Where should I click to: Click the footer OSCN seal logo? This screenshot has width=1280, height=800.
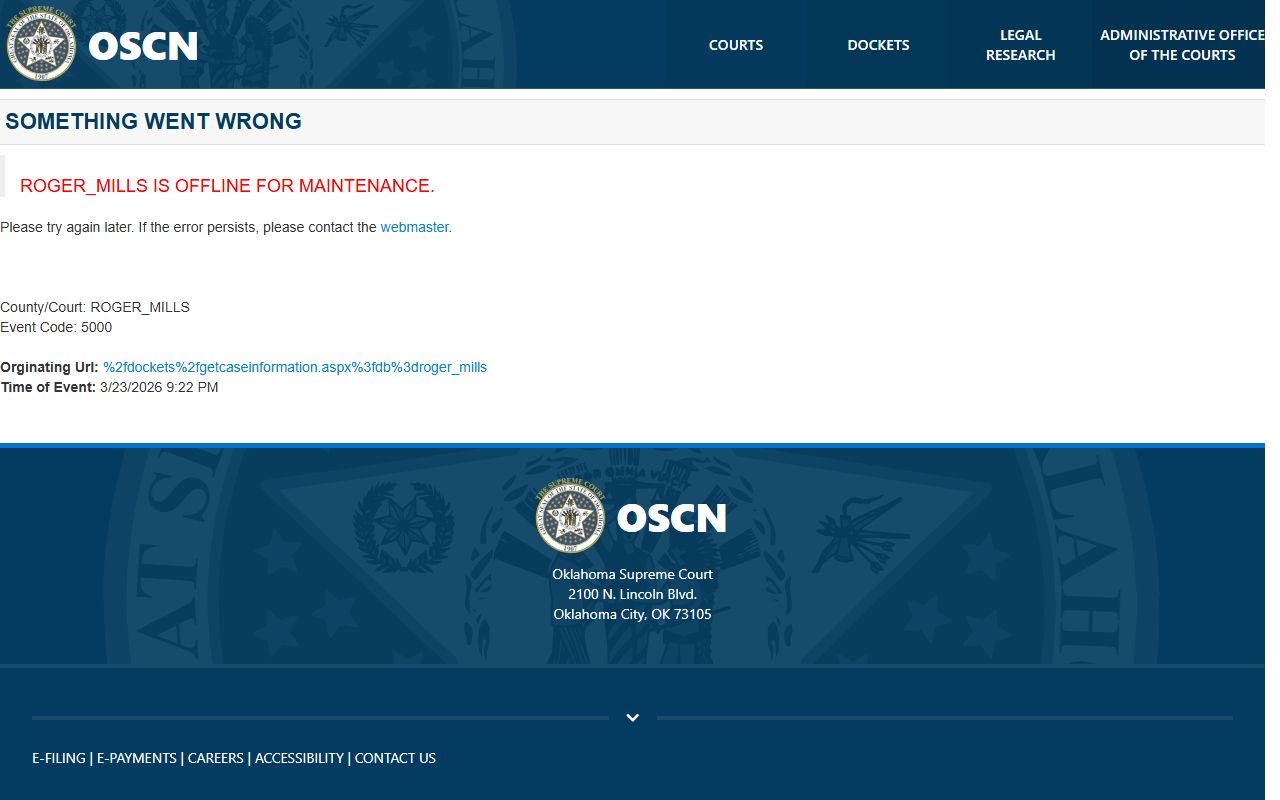coord(572,517)
